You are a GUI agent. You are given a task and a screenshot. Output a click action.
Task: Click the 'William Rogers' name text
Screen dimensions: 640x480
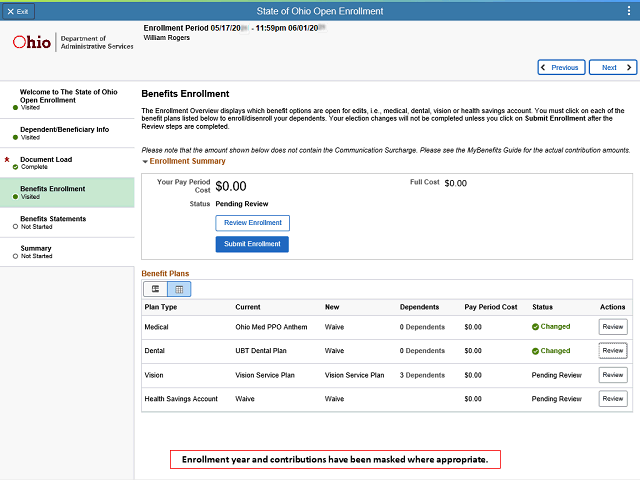167,38
